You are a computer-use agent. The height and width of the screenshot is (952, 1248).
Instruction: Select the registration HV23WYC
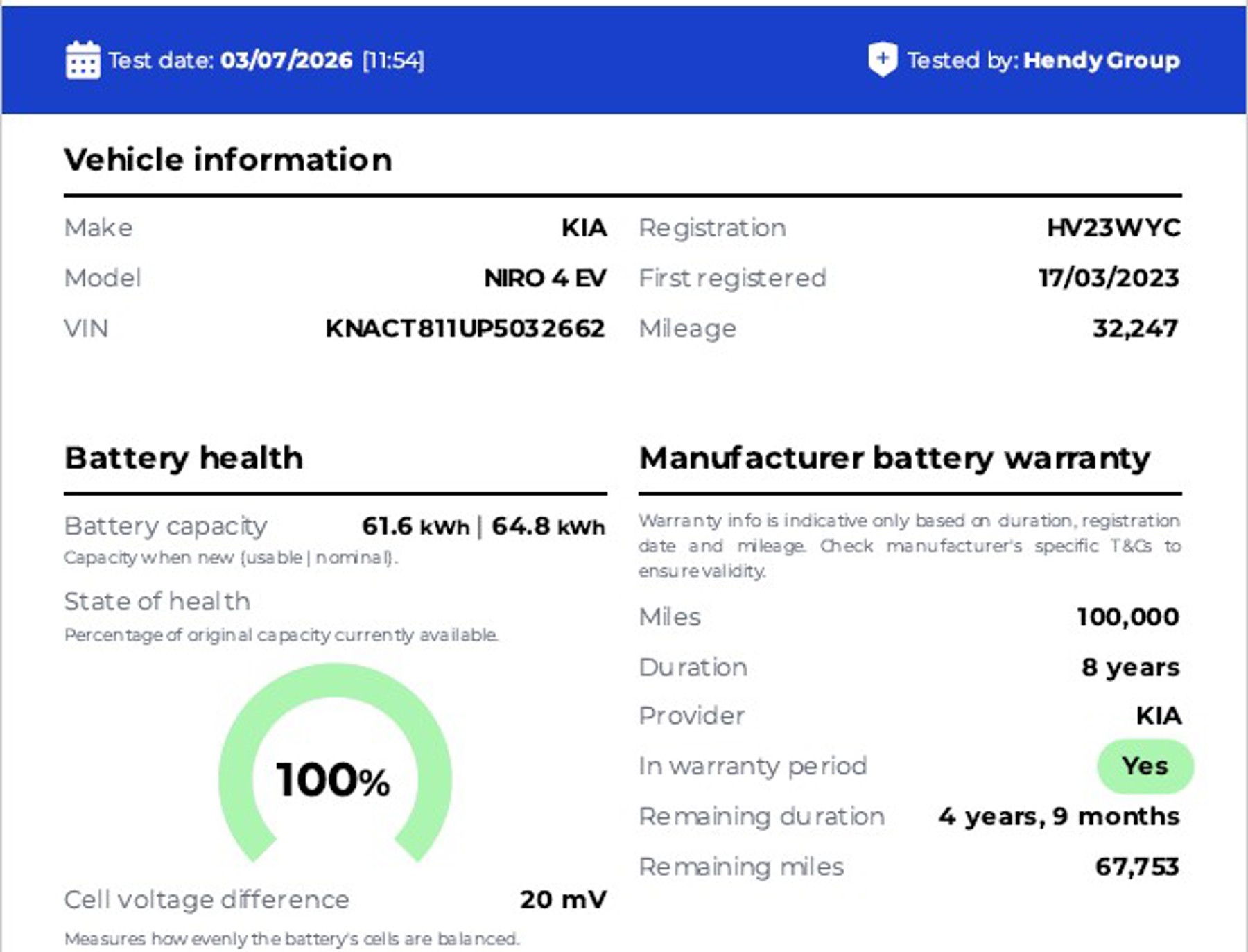point(1113,227)
